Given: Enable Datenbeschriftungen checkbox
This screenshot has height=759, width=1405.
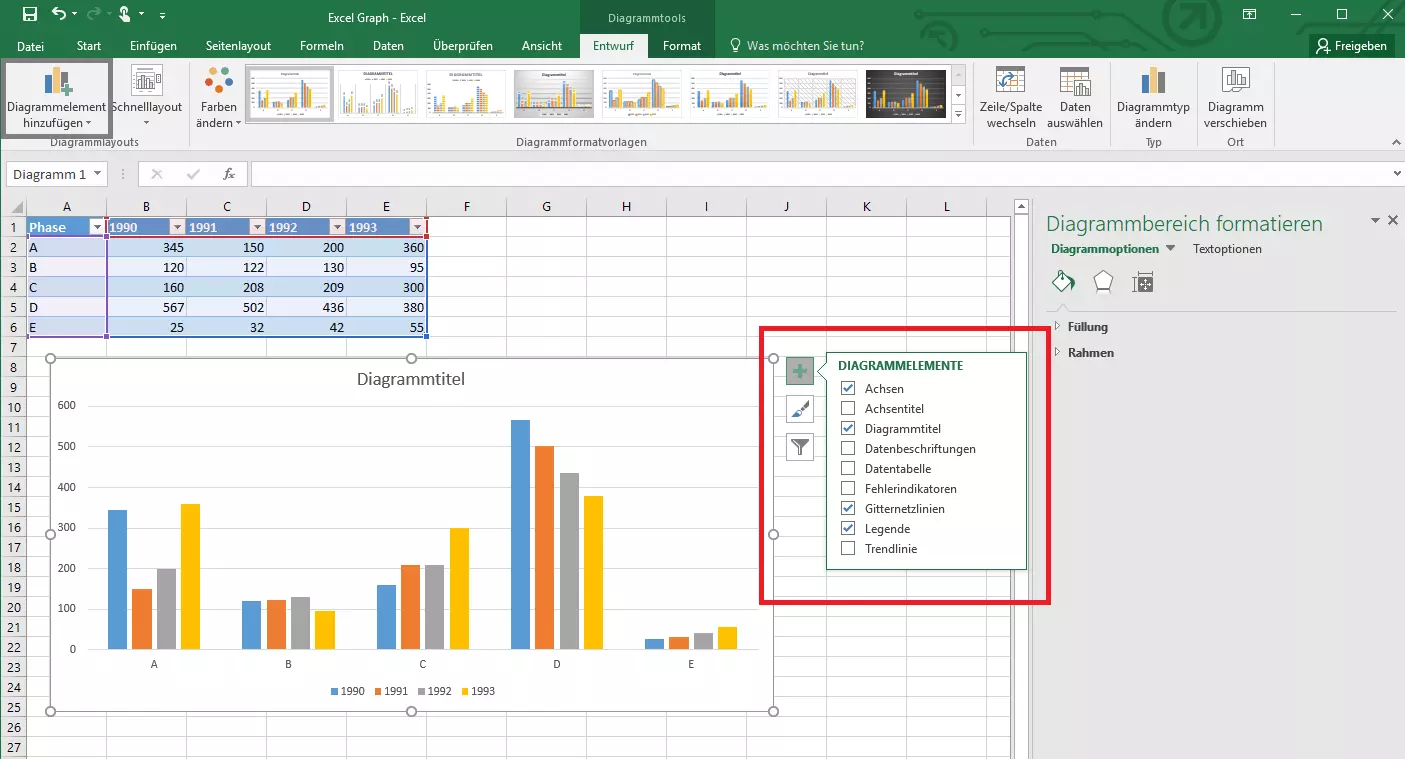Looking at the screenshot, I should point(848,448).
